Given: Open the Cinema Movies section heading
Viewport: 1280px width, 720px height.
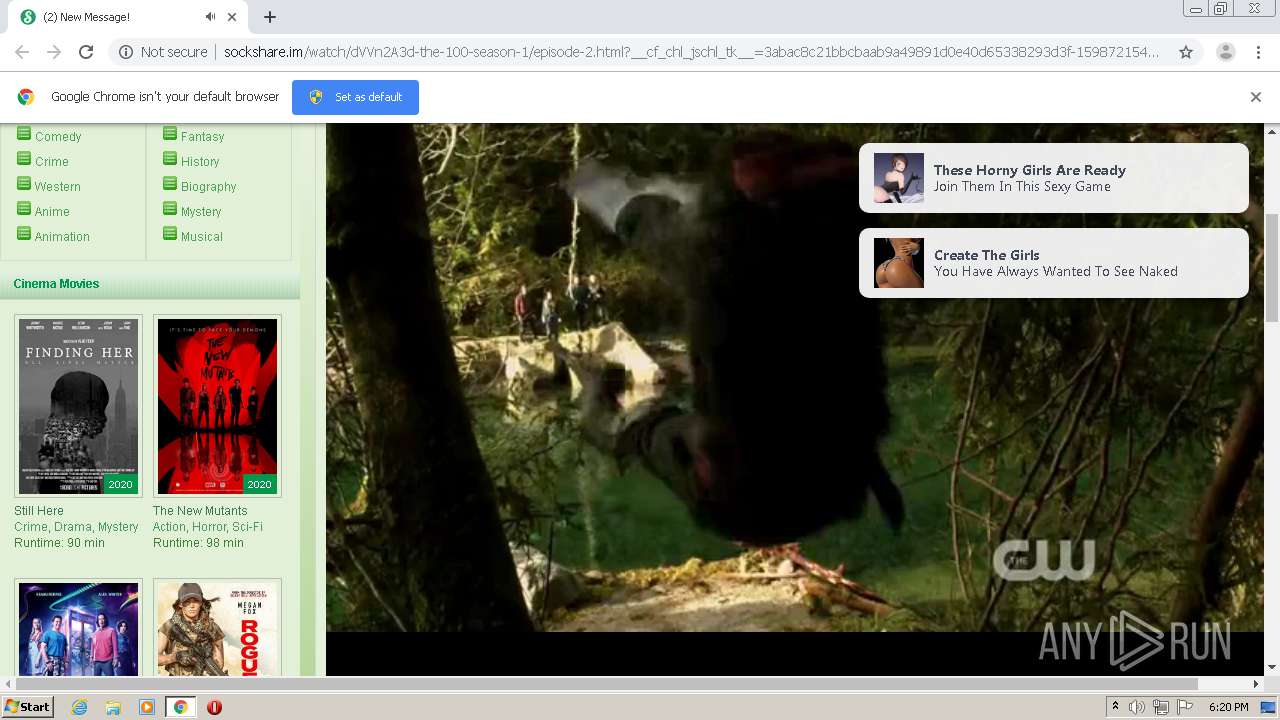Looking at the screenshot, I should pos(56,284).
